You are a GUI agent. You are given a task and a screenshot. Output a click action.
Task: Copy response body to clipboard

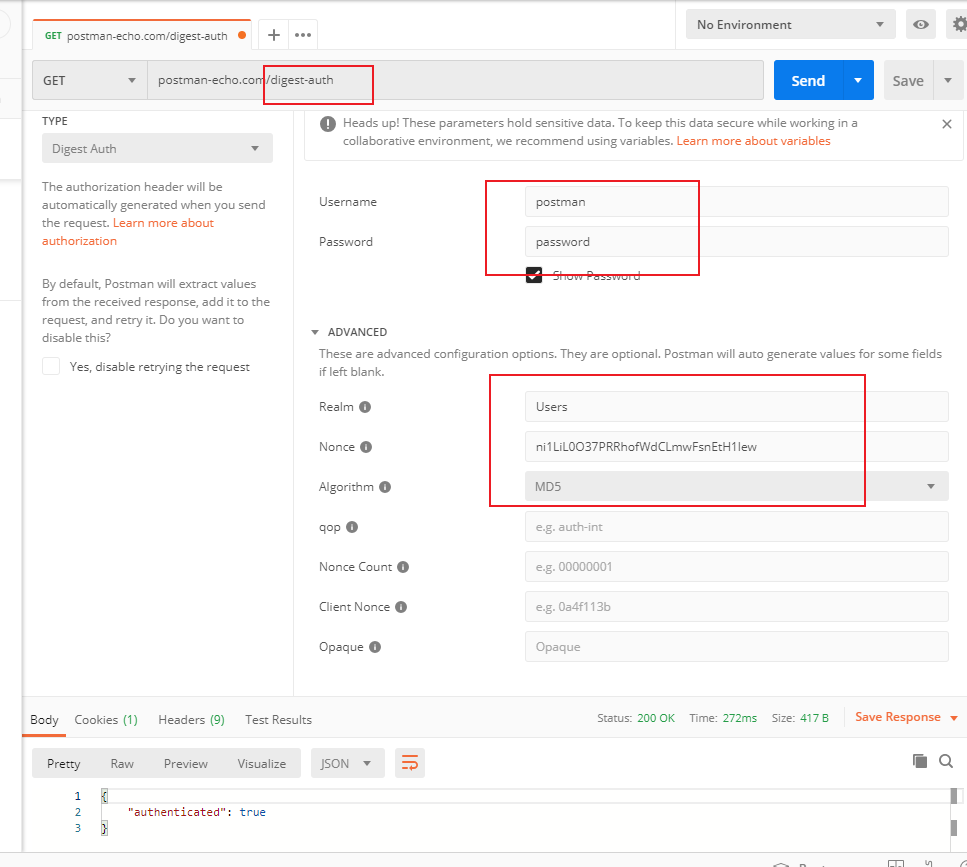click(920, 761)
